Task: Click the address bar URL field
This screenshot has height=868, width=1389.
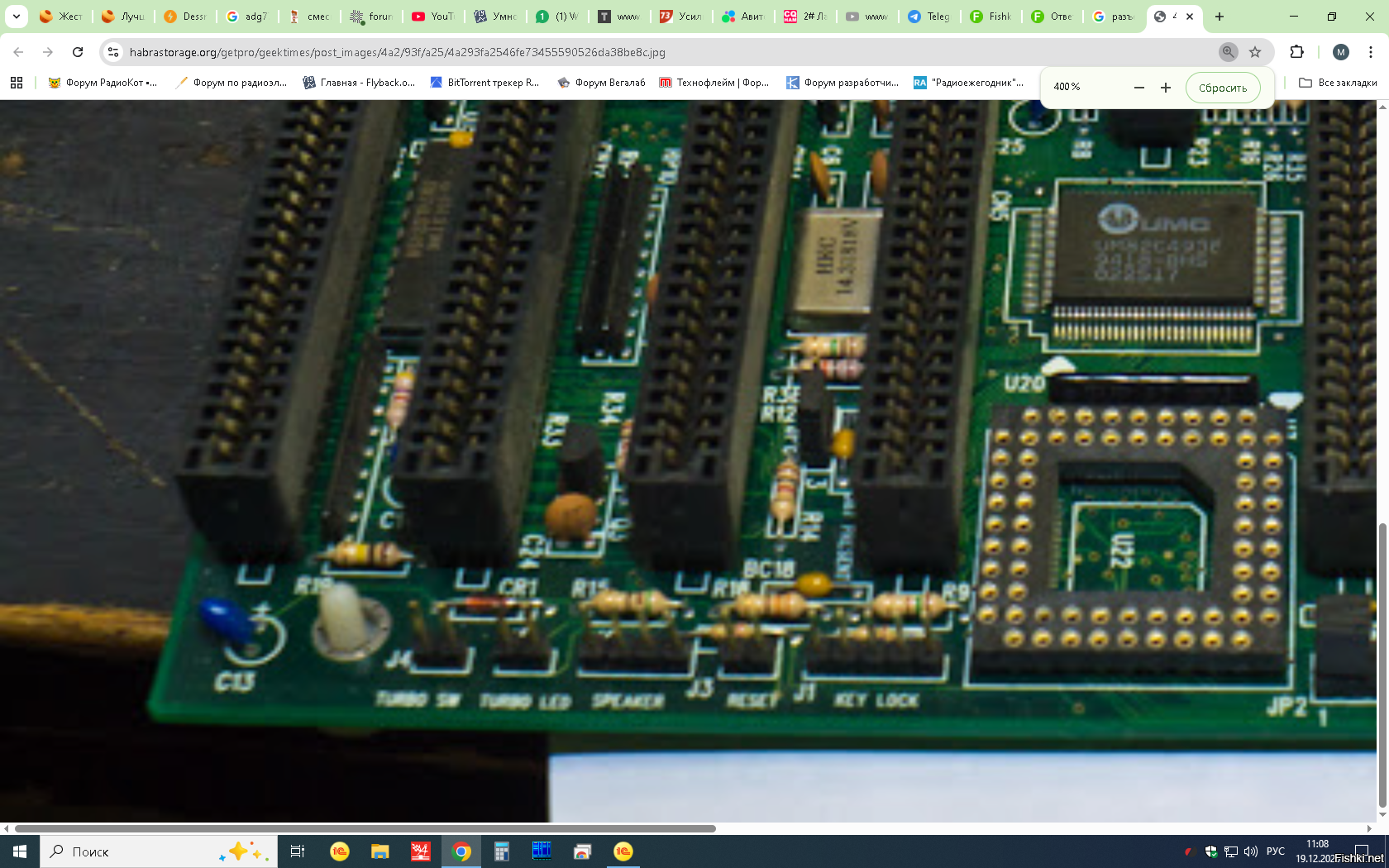Action: (x=661, y=52)
